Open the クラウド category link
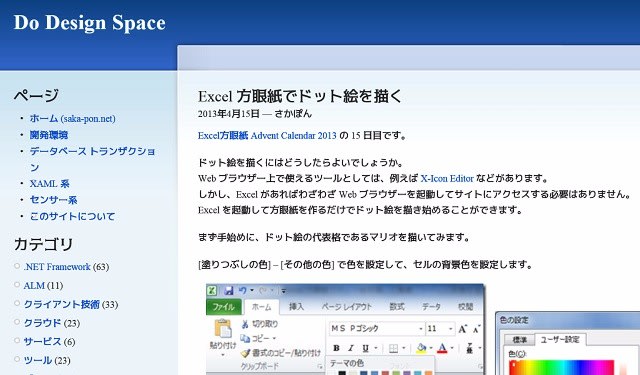Image resolution: width=640 pixels, height=375 pixels. (42, 323)
